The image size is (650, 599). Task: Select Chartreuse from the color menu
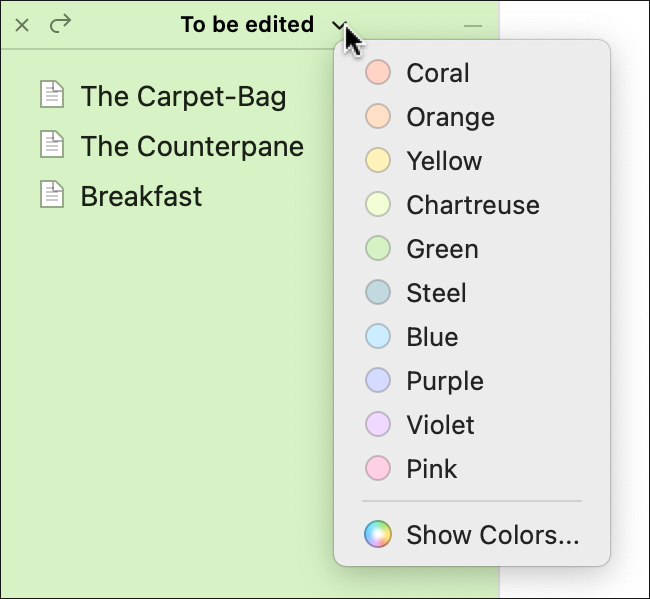472,205
